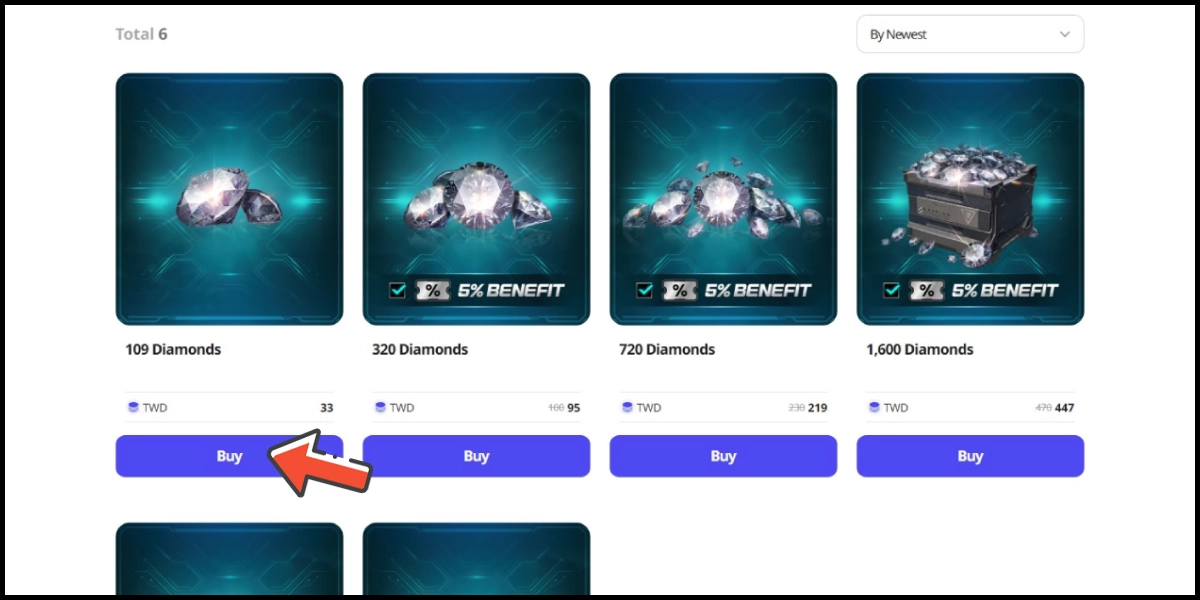Buy the 320 Diamonds pack
1200x600 pixels.
tap(476, 456)
